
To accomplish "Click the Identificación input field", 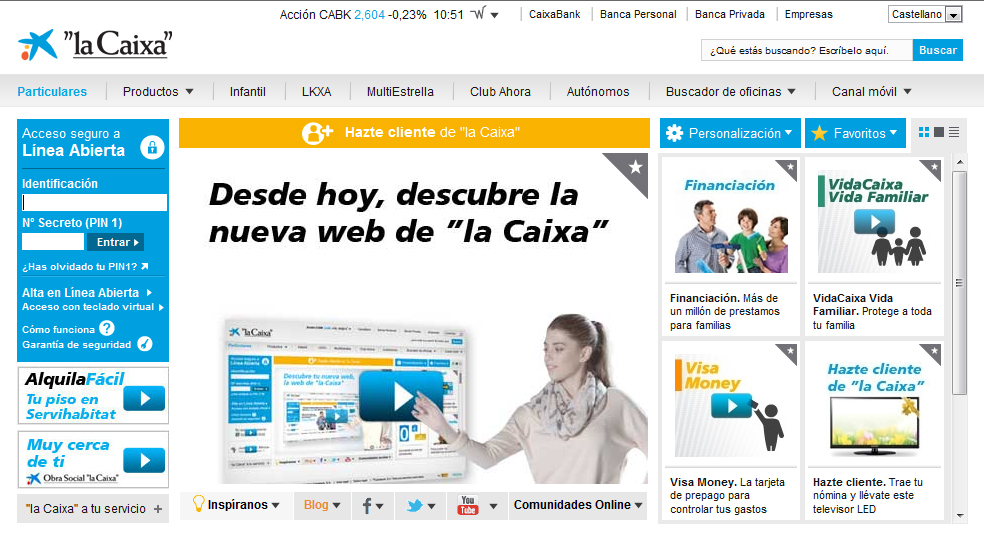I will tap(94, 203).
